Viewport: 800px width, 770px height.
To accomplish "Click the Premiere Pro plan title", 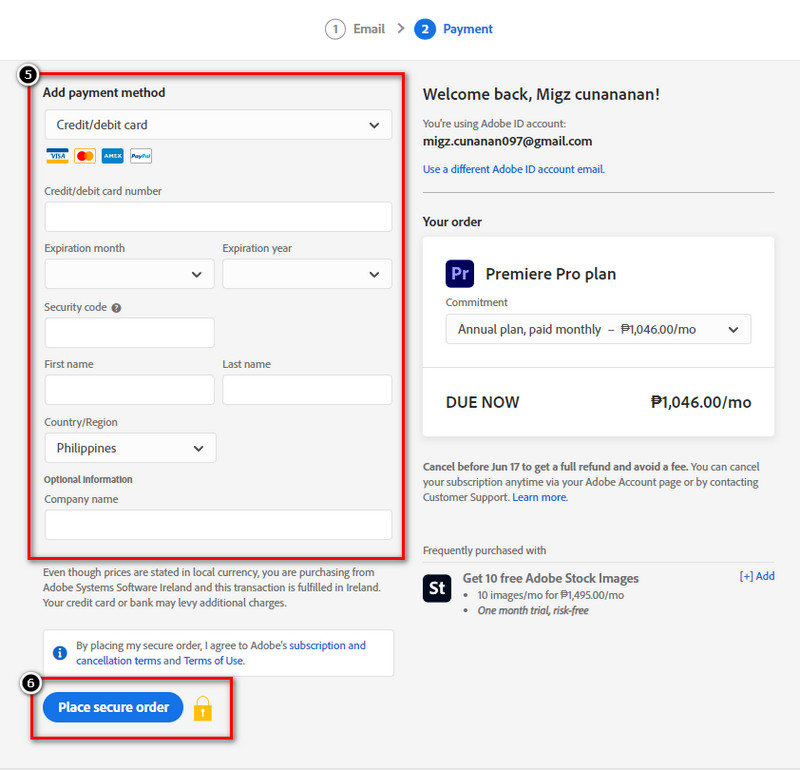I will pos(551,274).
